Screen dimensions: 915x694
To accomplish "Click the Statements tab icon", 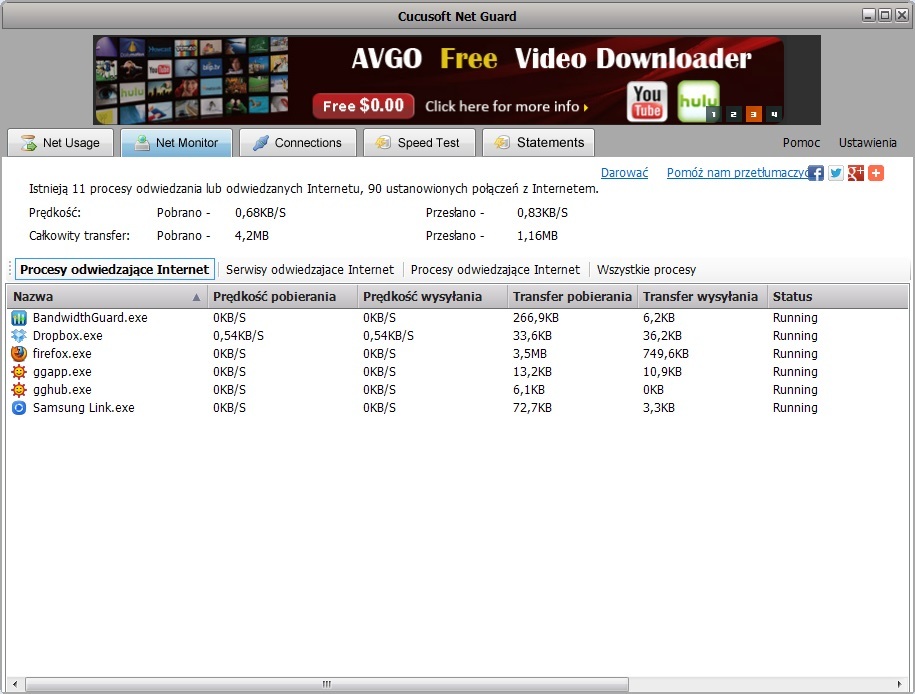I will coord(502,142).
